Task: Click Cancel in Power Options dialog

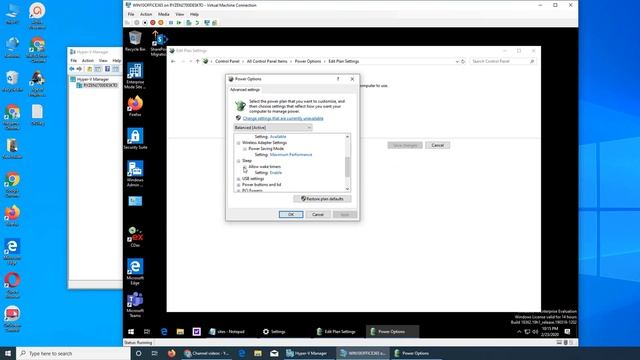Action: point(318,214)
